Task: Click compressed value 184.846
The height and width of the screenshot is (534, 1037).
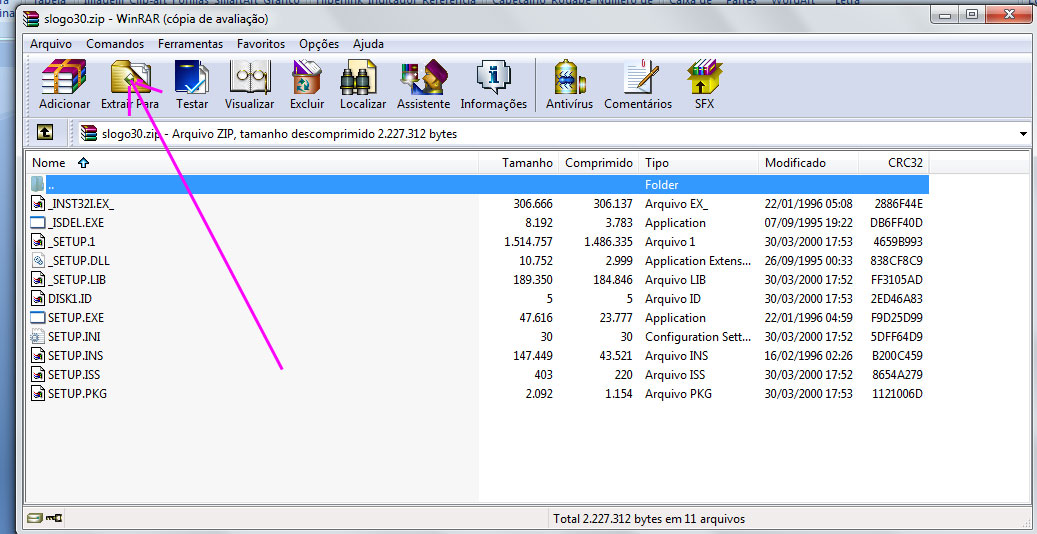Action: tap(613, 280)
